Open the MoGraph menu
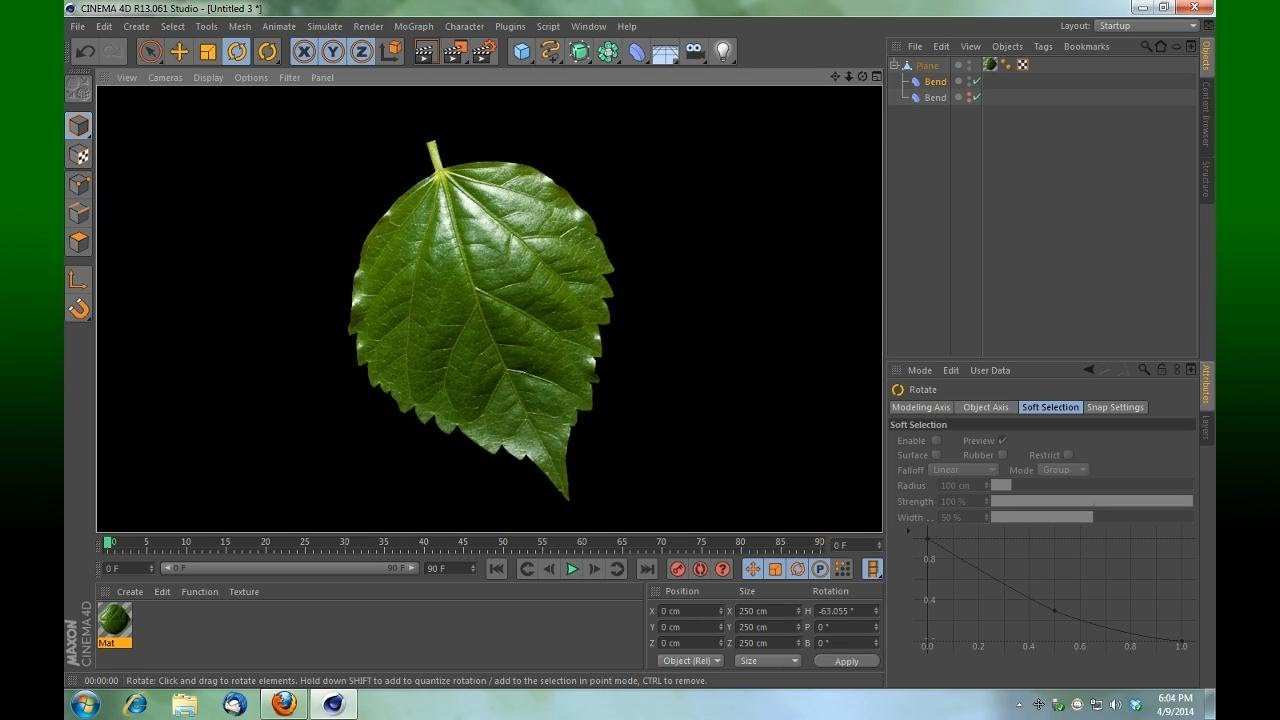The image size is (1280, 720). tap(413, 27)
